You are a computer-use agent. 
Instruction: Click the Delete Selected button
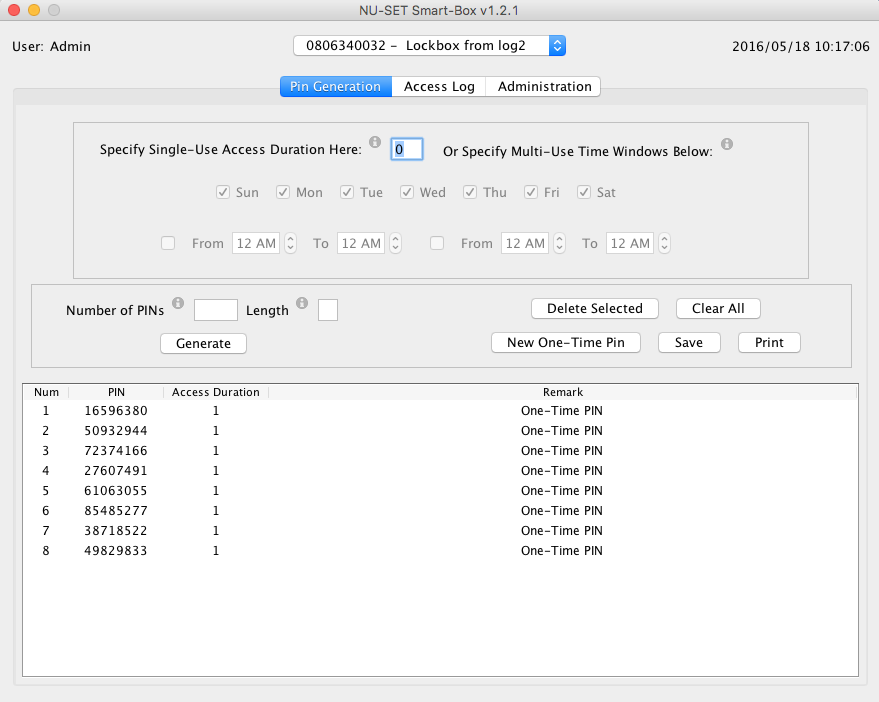tap(595, 308)
